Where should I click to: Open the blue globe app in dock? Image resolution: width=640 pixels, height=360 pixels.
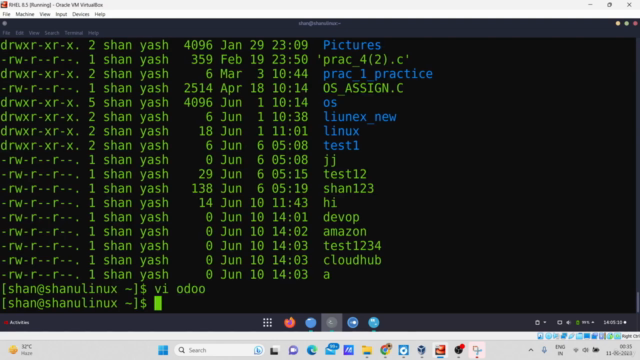pyautogui.click(x=311, y=322)
